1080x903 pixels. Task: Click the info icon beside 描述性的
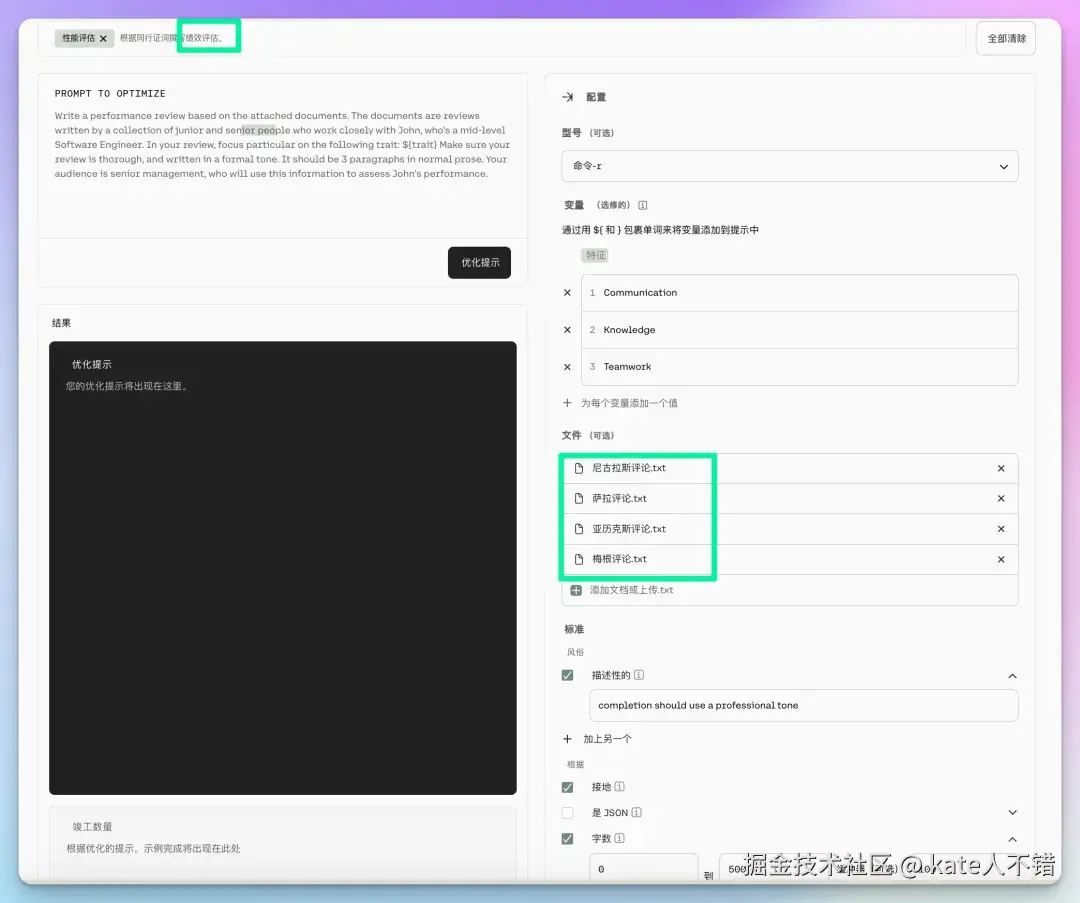pyautogui.click(x=638, y=675)
